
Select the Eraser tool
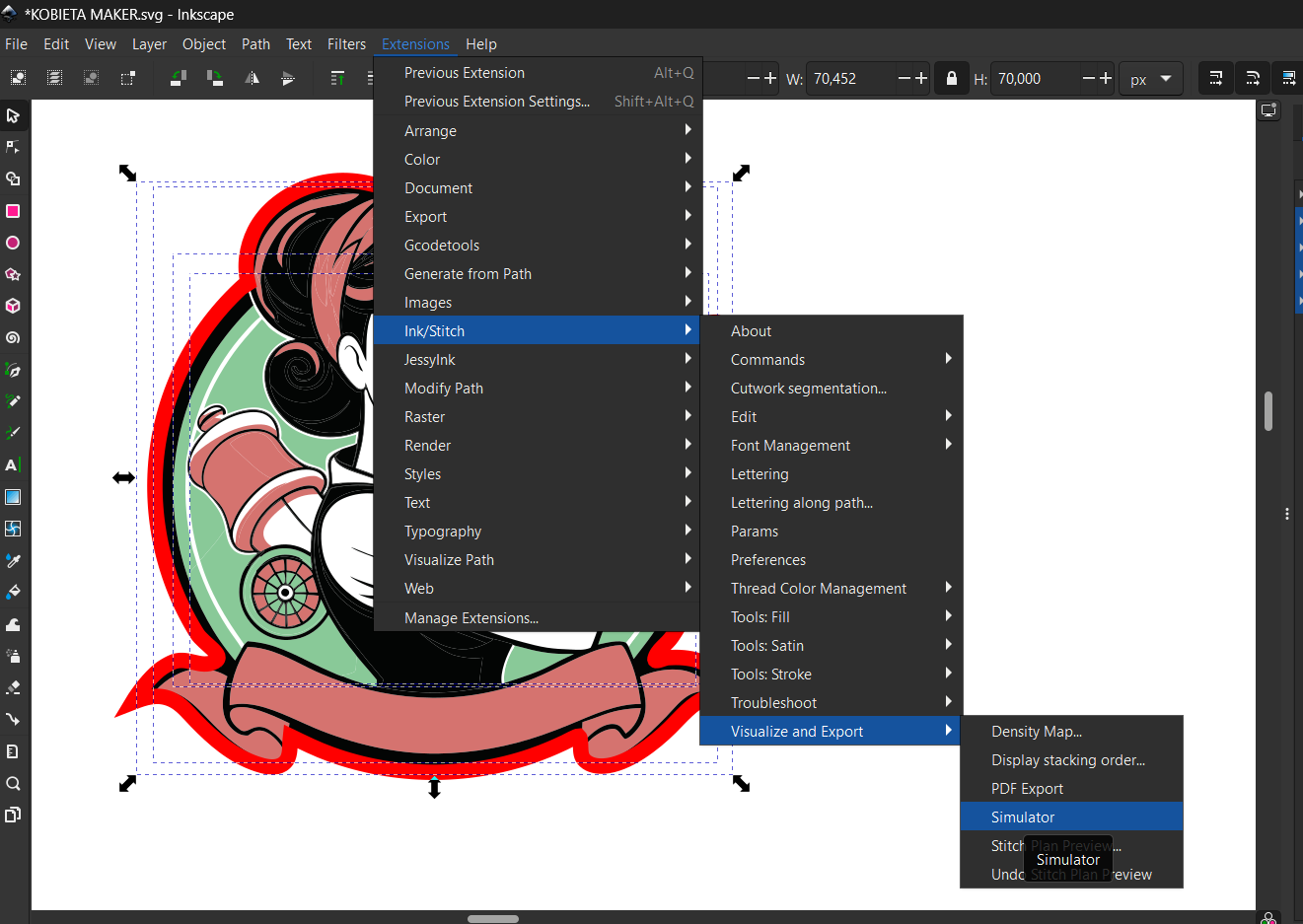point(13,687)
